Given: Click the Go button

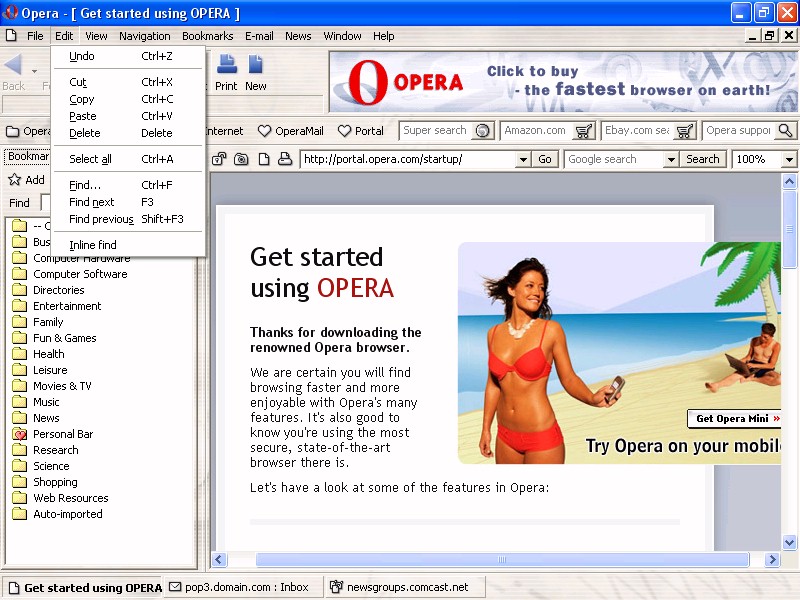Looking at the screenshot, I should pyautogui.click(x=545, y=159).
